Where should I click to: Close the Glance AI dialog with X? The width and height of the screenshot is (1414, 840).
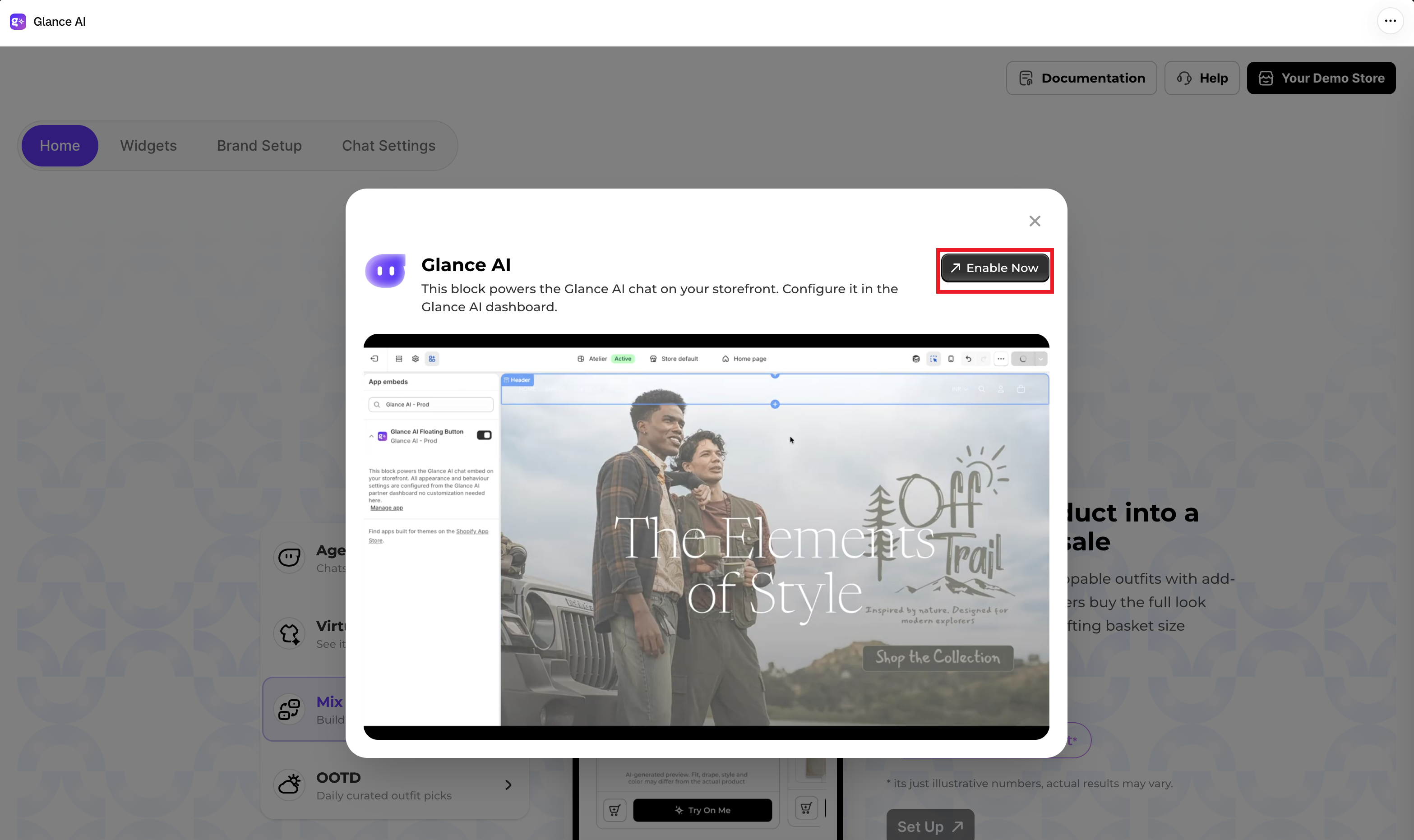click(x=1035, y=222)
